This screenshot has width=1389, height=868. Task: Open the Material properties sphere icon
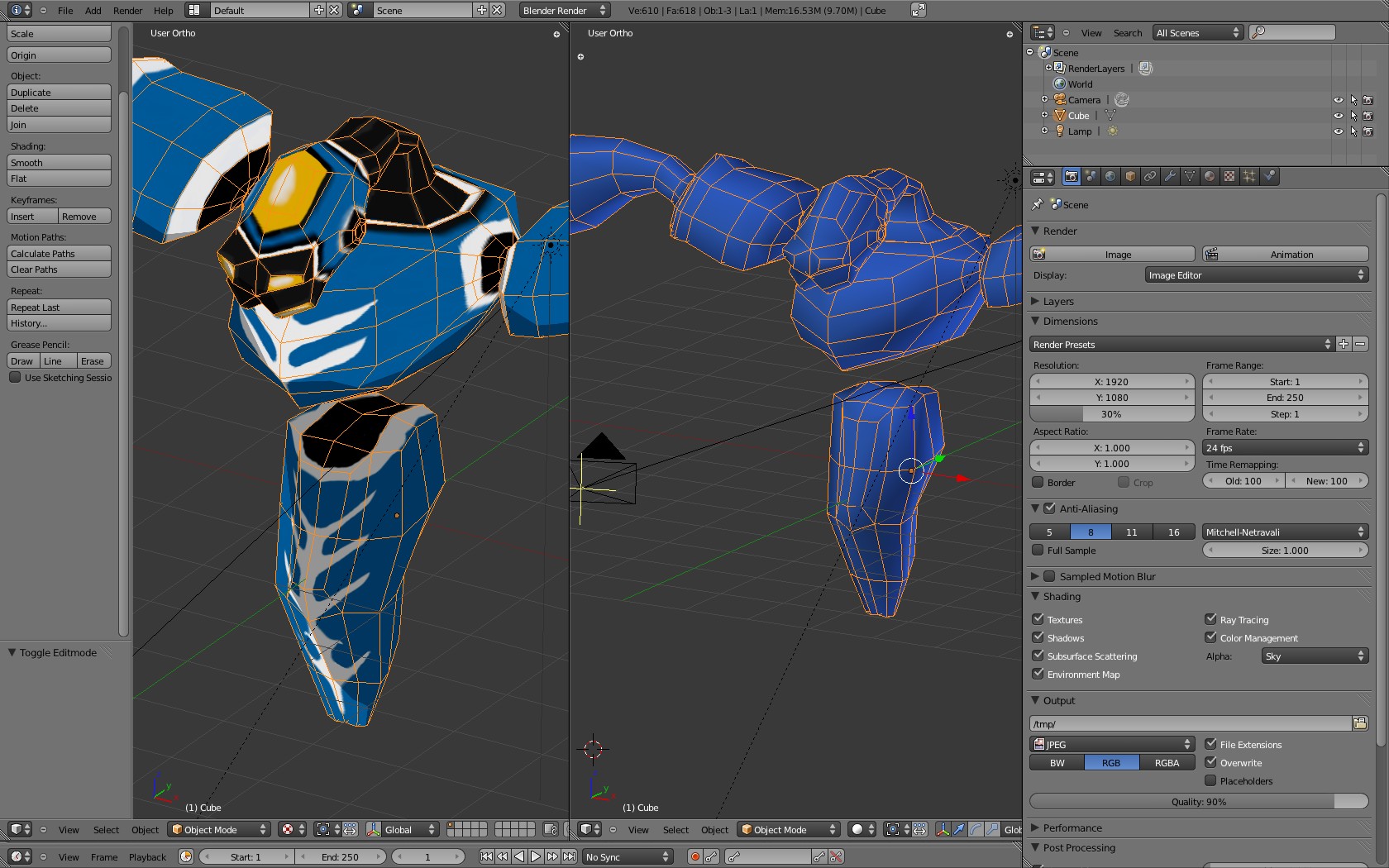tap(1210, 176)
